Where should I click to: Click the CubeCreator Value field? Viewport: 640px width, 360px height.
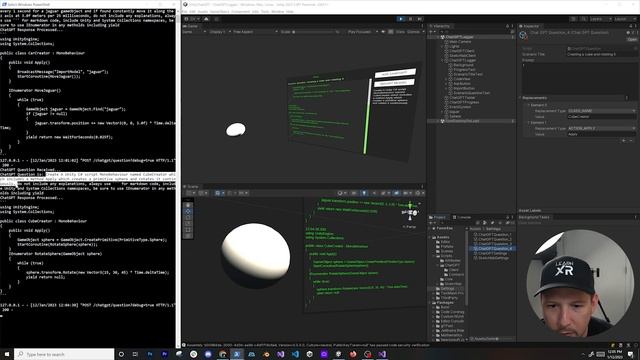click(x=602, y=117)
